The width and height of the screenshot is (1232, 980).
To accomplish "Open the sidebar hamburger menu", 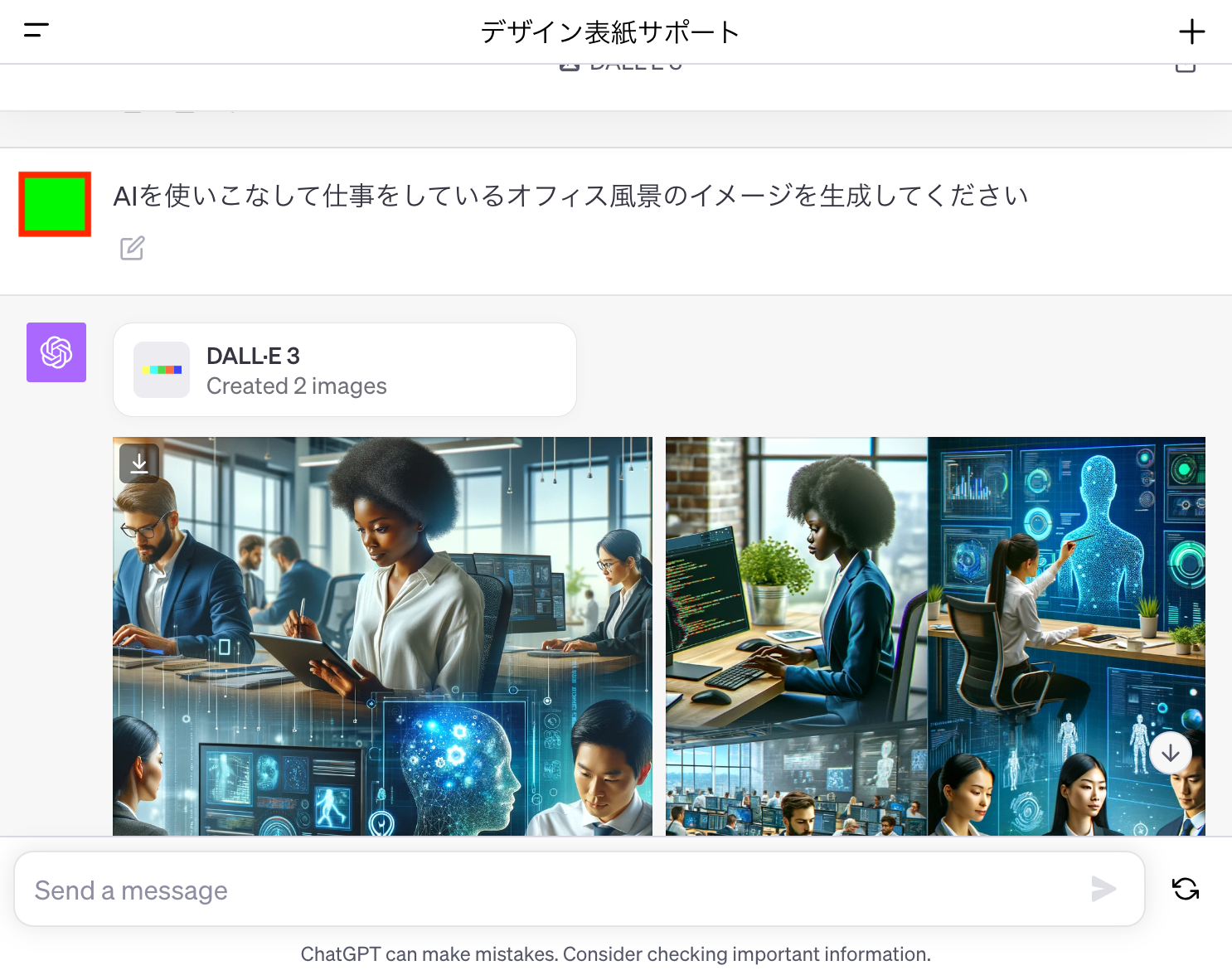I will coord(36,31).
